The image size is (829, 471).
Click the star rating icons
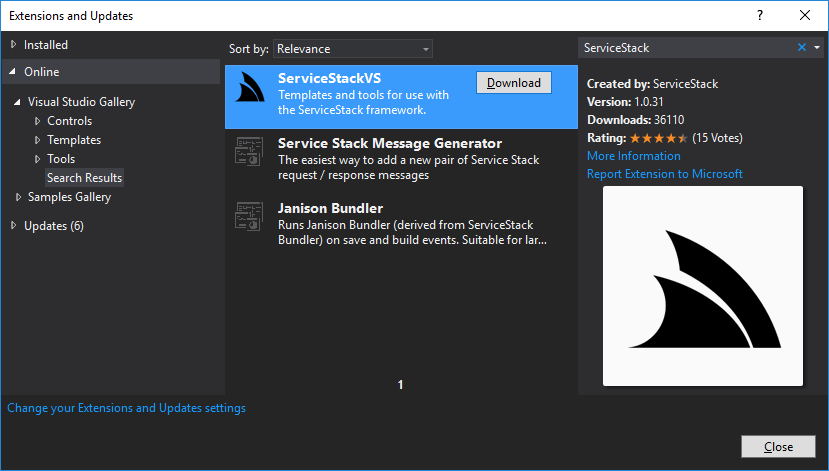point(658,138)
